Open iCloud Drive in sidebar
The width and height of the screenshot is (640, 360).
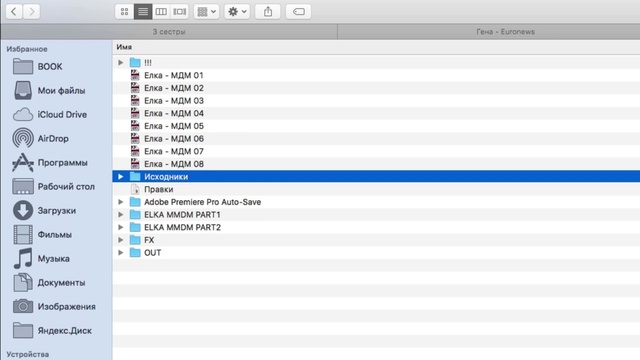50,115
